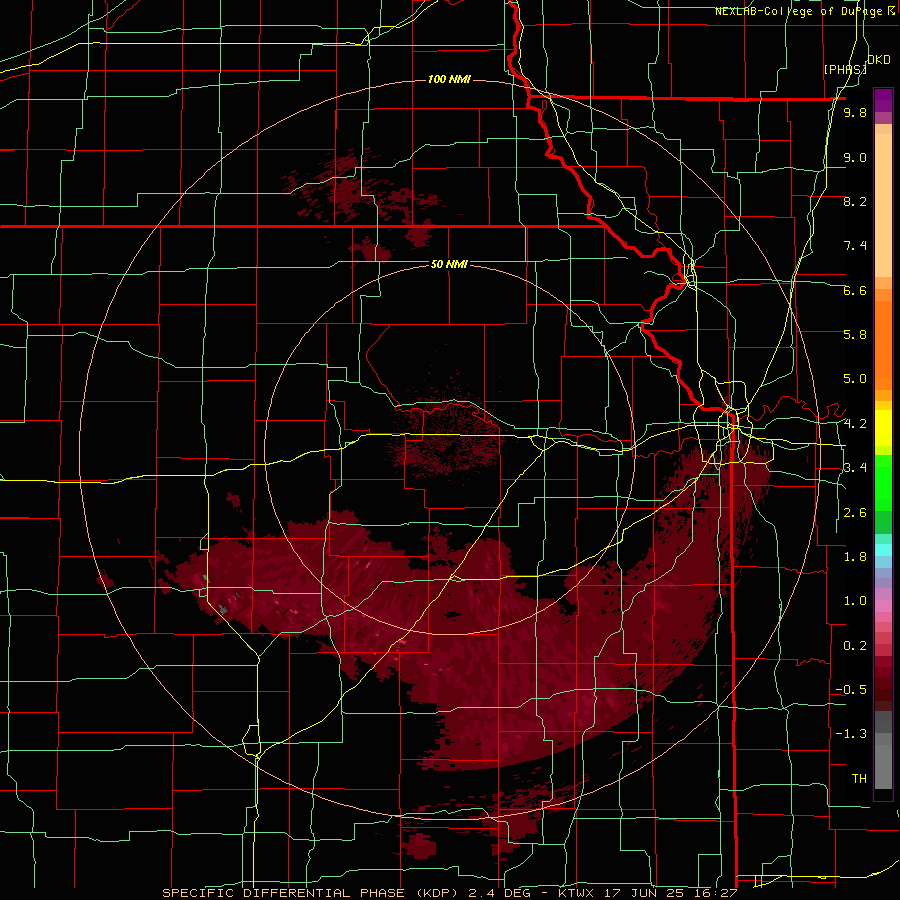Click the [PHAS] unit label
Screen dimensions: 900x900
click(x=845, y=69)
